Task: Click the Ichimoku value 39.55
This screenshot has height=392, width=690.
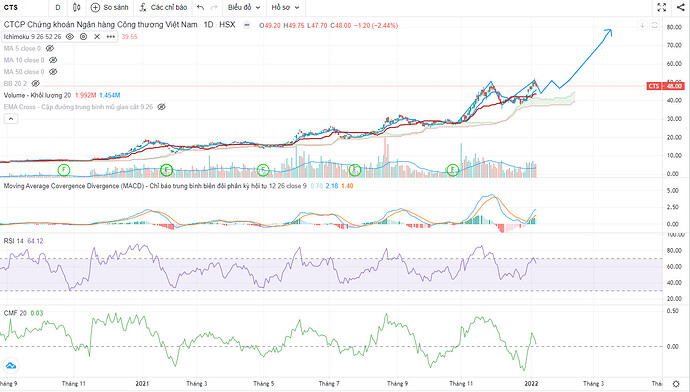Action: (x=129, y=37)
